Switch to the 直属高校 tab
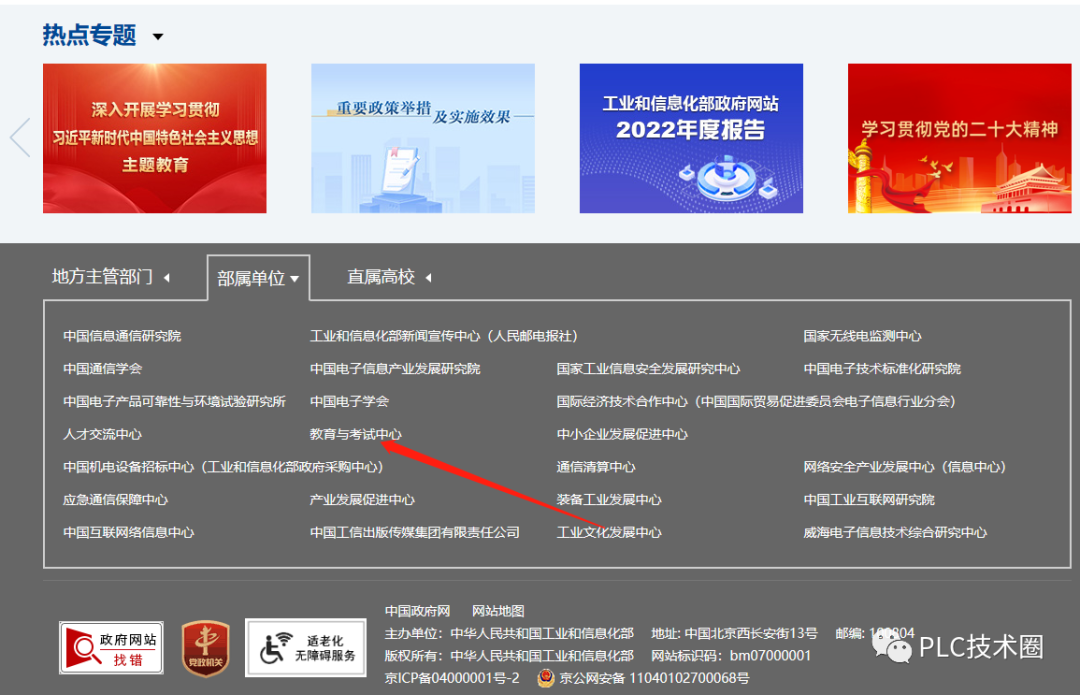1080x695 pixels. (381, 277)
